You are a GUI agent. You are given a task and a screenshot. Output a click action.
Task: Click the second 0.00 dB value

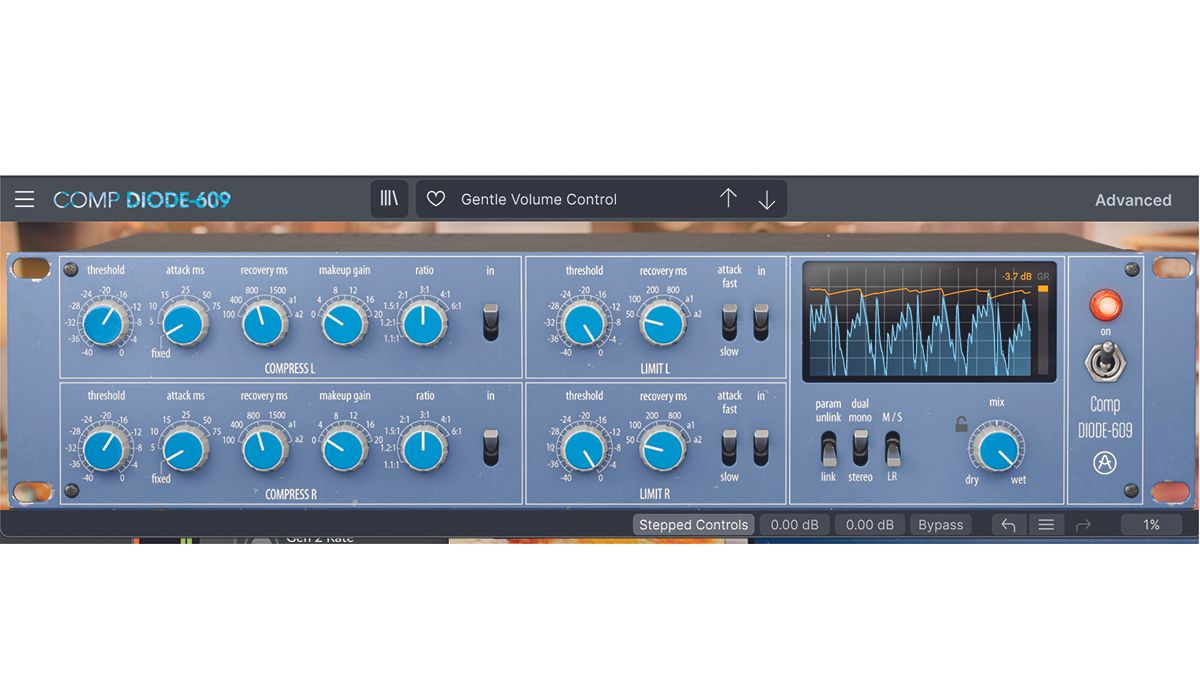click(x=870, y=524)
